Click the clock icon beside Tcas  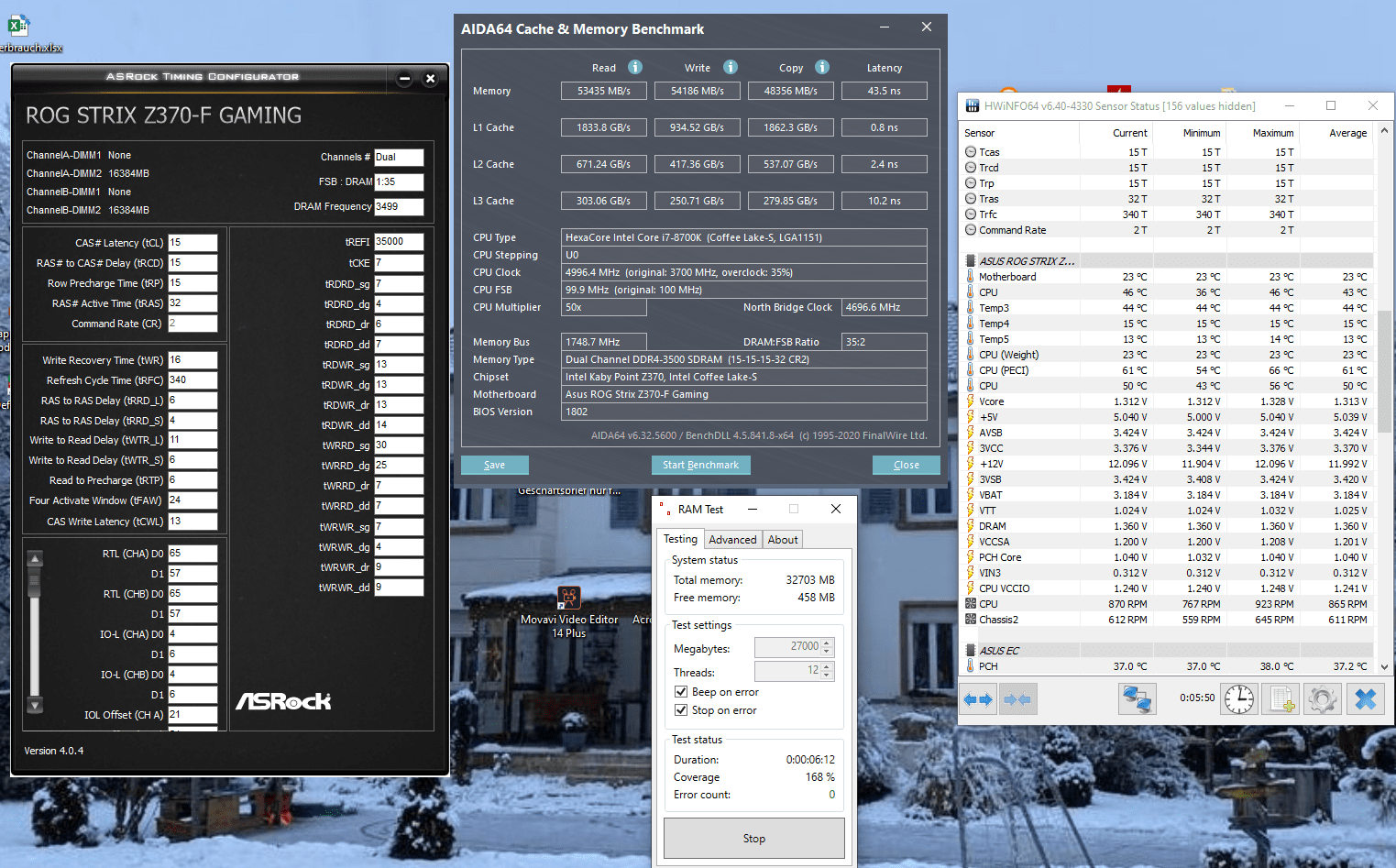coord(971,152)
